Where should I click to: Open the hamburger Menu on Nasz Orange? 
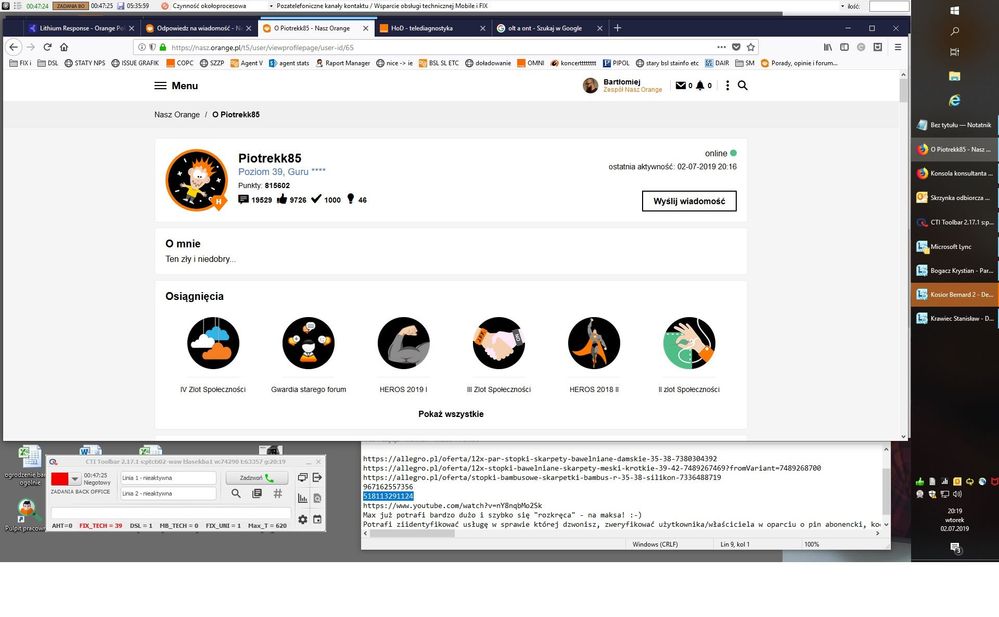[x=176, y=86]
